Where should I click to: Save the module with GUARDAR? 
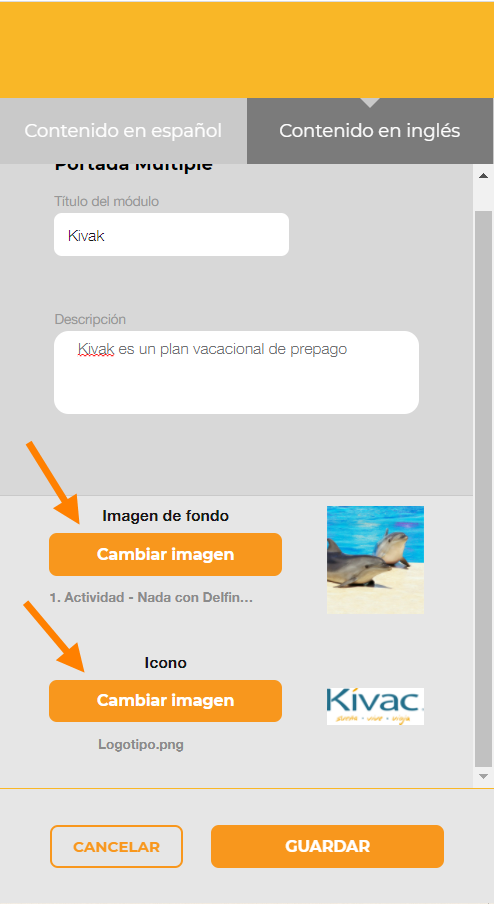[327, 846]
